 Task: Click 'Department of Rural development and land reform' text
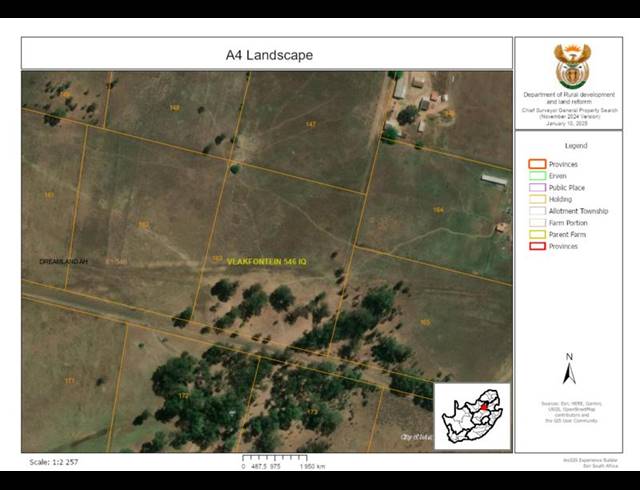tap(569, 98)
